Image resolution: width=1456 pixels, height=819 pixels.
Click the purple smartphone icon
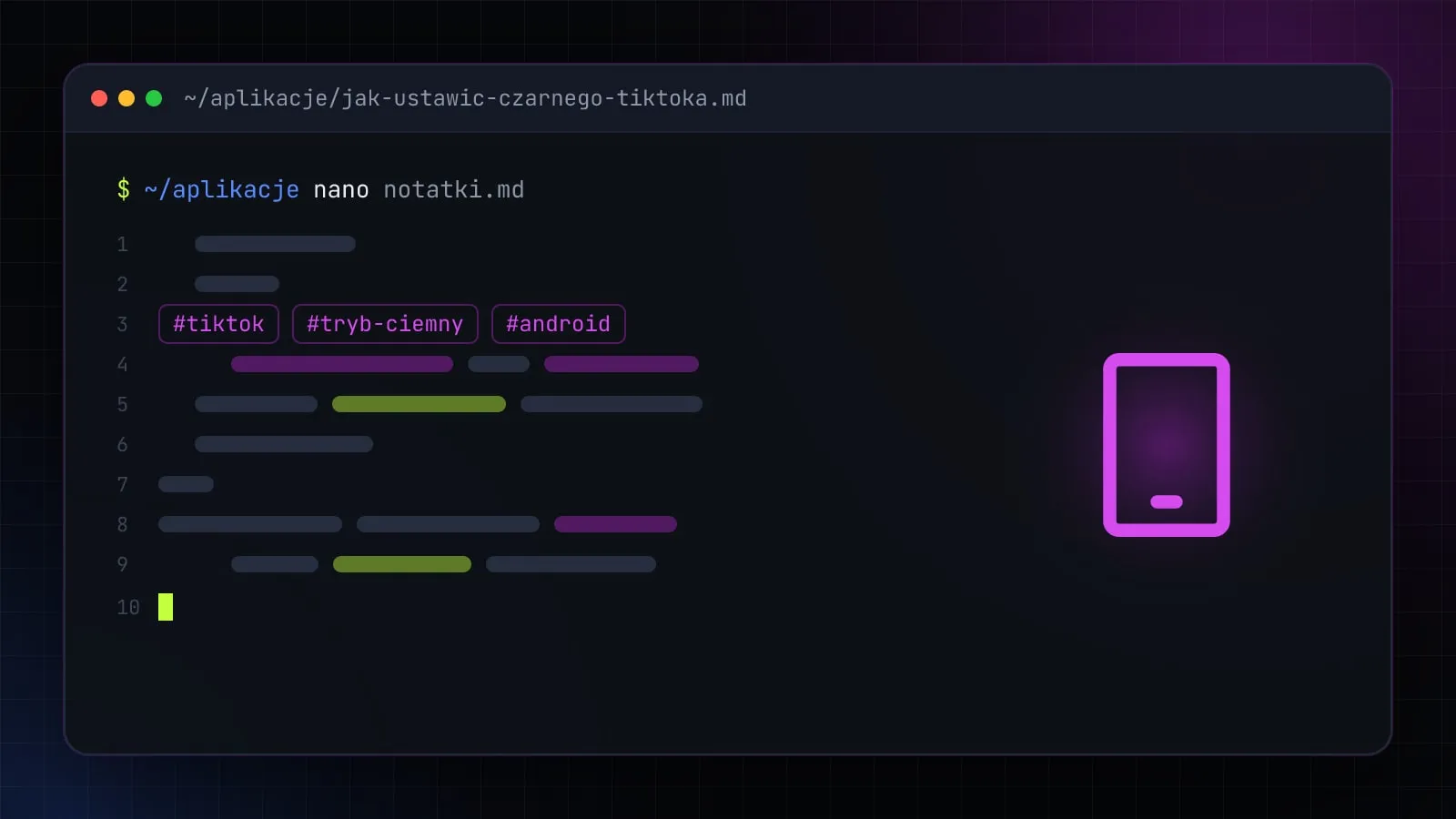click(x=1166, y=445)
